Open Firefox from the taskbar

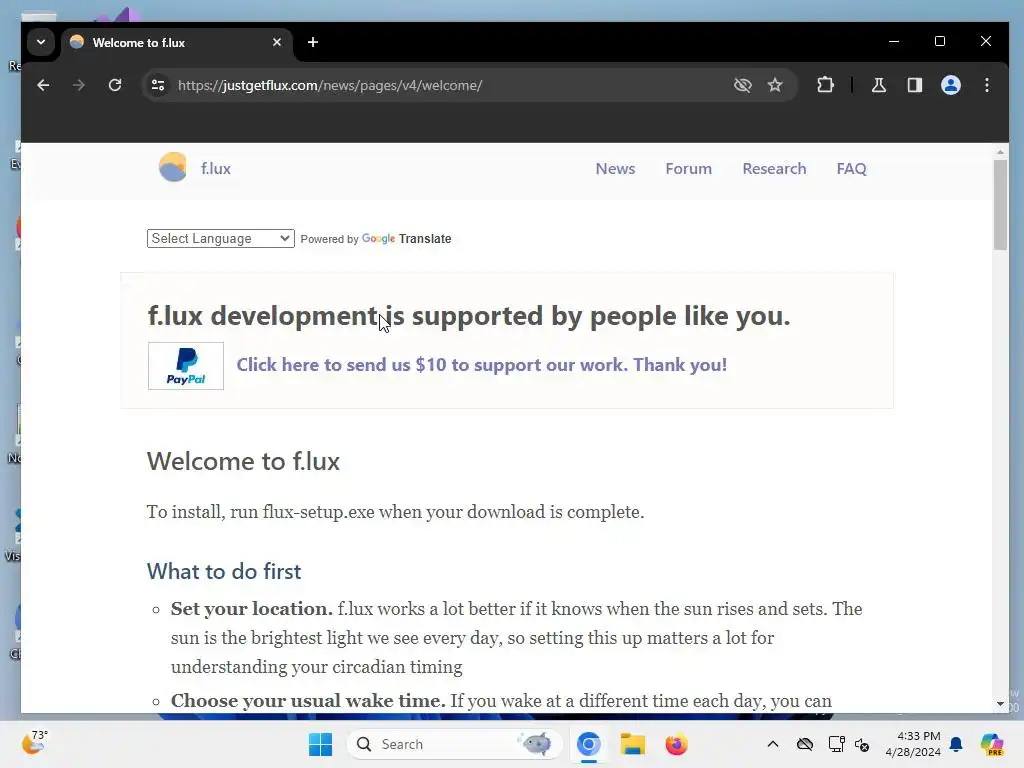676,744
